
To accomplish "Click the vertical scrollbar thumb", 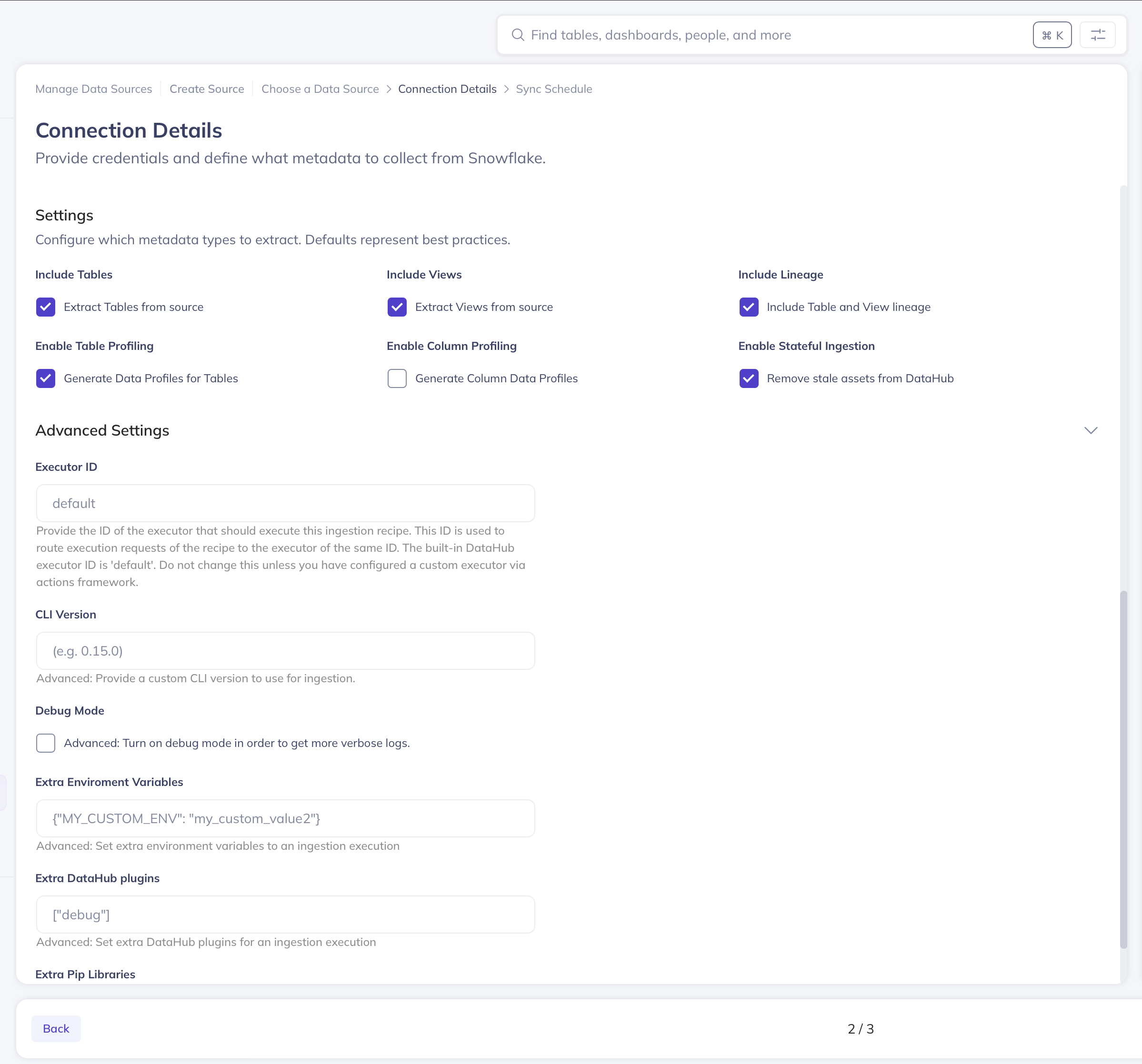I will pos(1123,769).
